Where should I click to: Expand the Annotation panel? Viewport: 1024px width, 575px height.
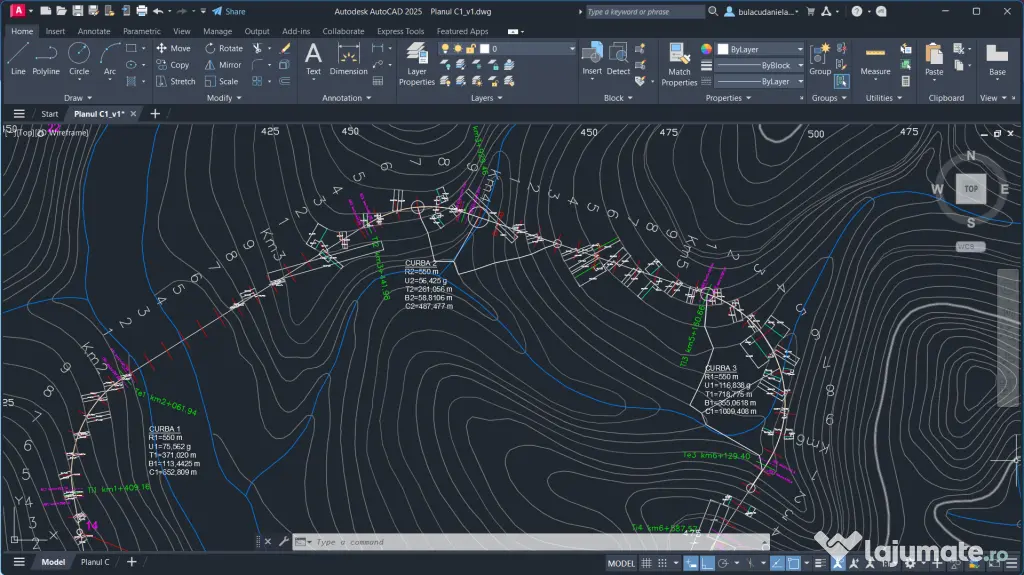[x=347, y=98]
